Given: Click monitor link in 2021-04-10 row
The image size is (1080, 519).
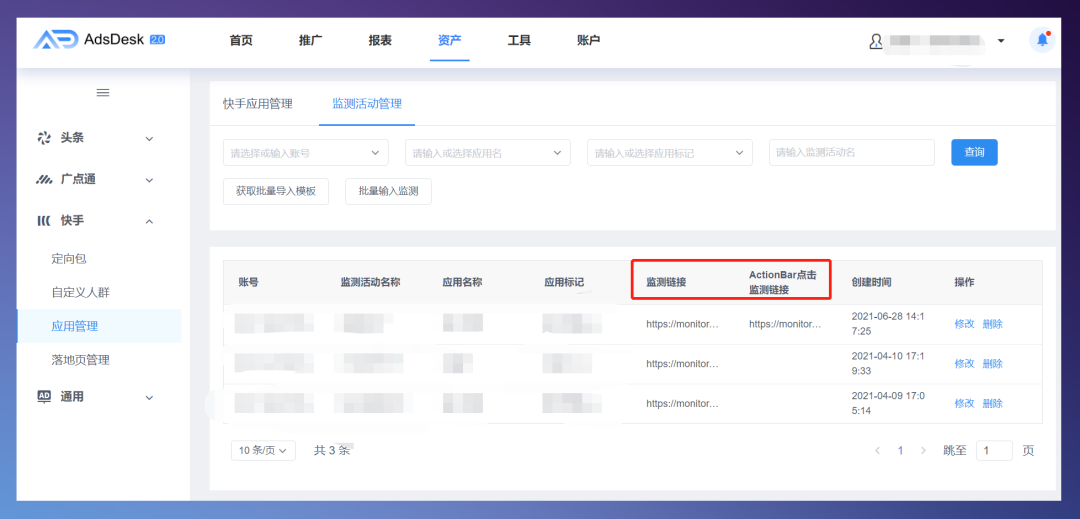Looking at the screenshot, I should [682, 364].
